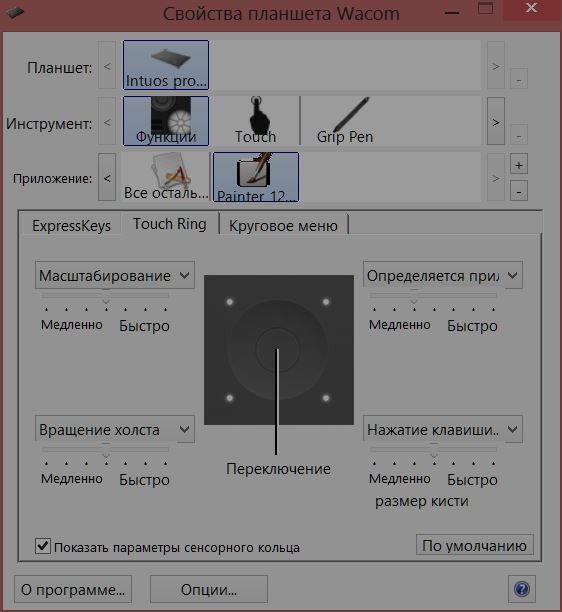Image resolution: width=562 pixels, height=612 pixels.
Task: Remove tool with the Инструмент minus button
Action: [519, 135]
